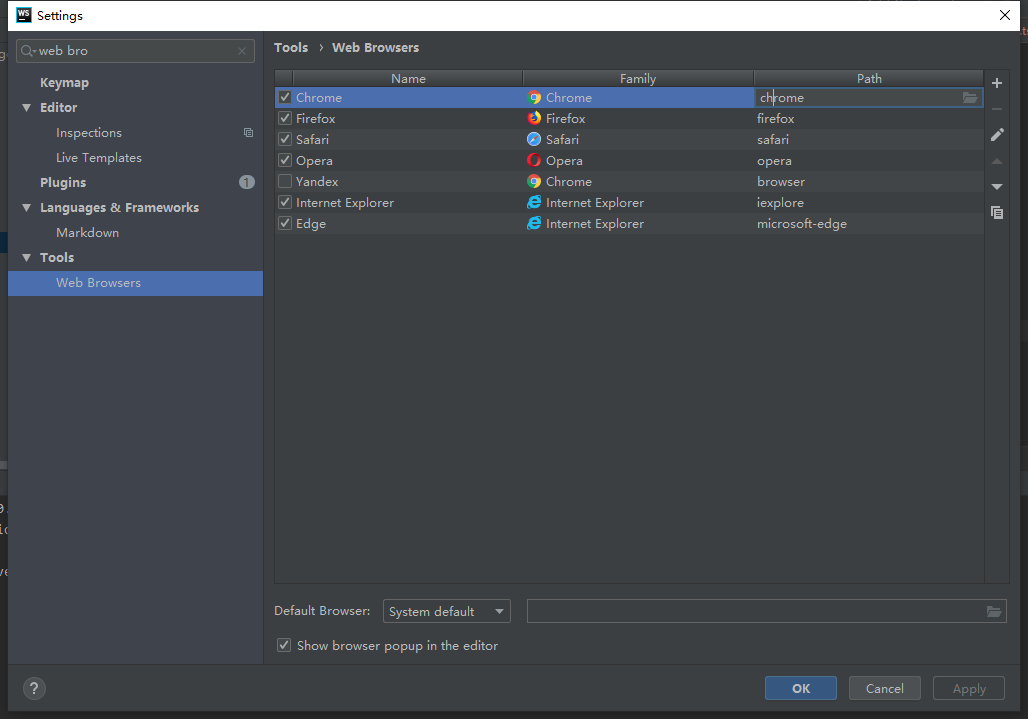
Task: Collapse Languages & Frameworks section
Action: 27,208
